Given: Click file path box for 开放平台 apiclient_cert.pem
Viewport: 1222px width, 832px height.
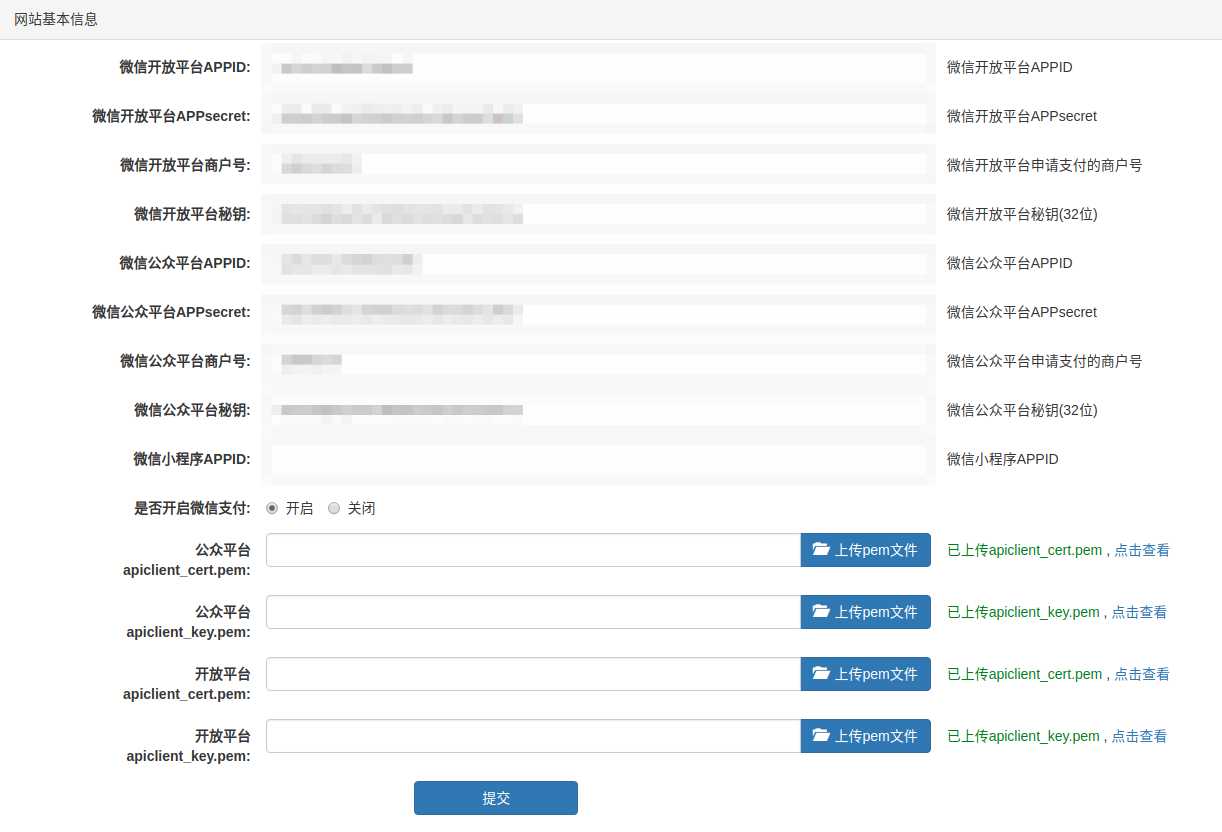Looking at the screenshot, I should (533, 674).
